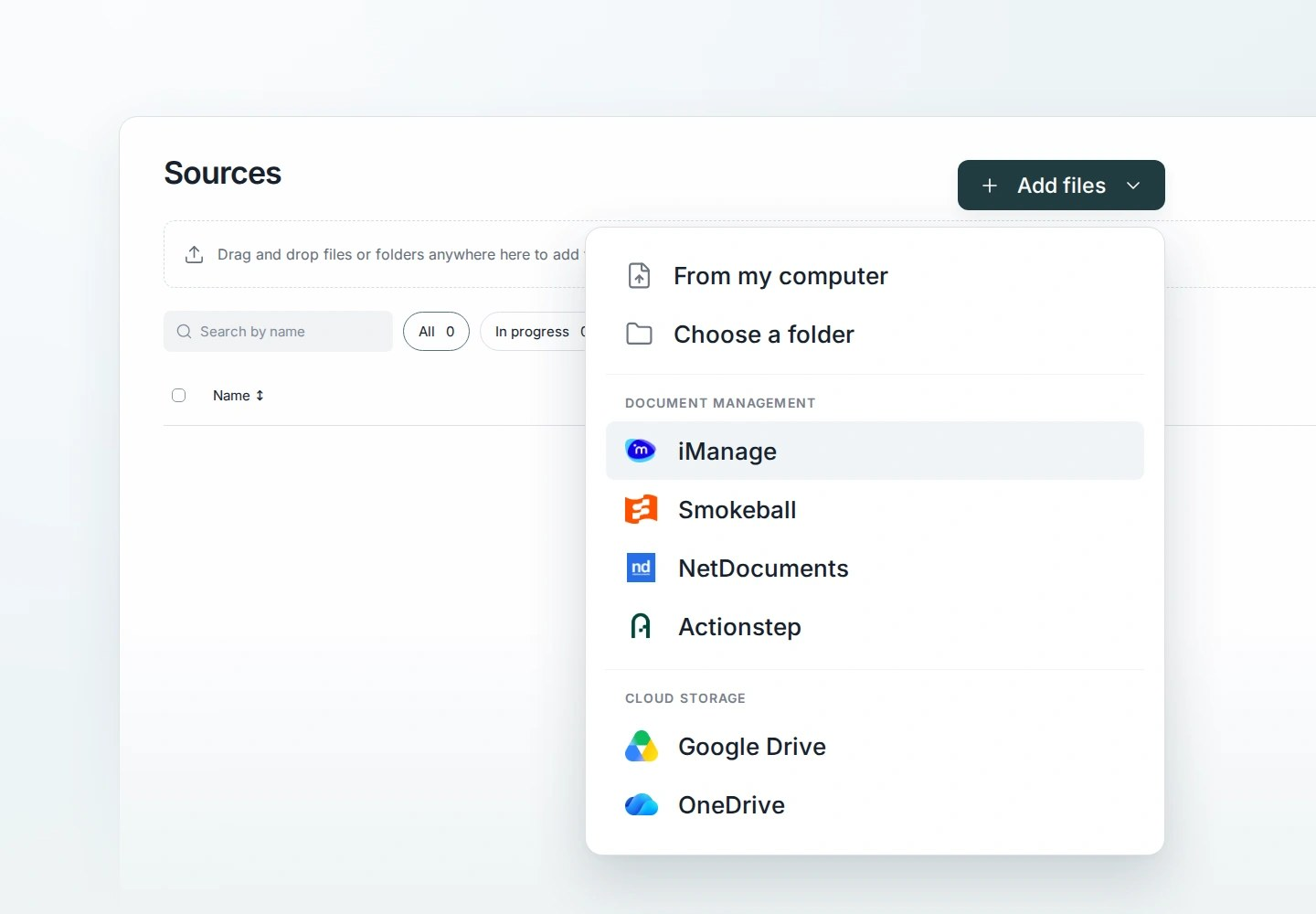Choose From my computer option

point(875,275)
